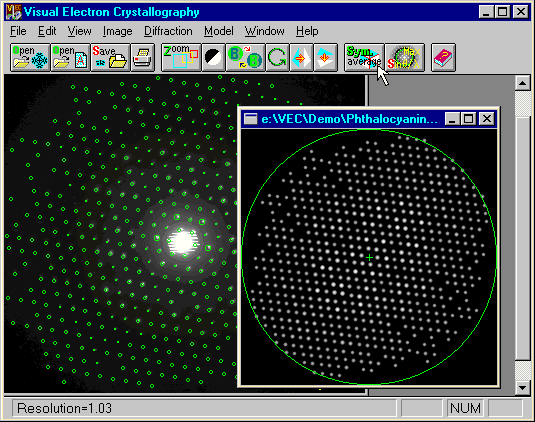Screen dimensions: 535x422
Task: Open the Diffraction menu
Action: (x=168, y=31)
